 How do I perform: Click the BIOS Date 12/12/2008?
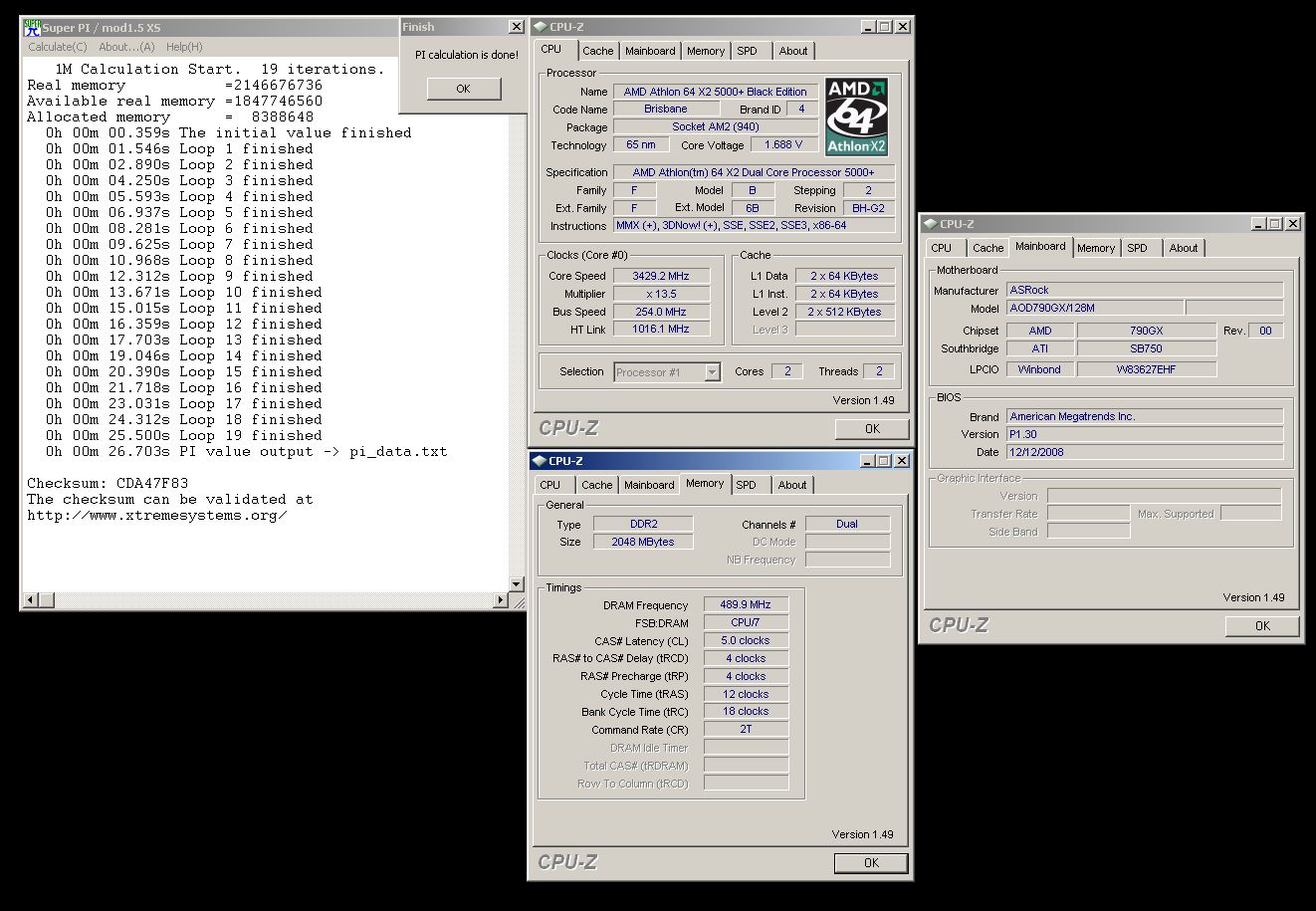click(1145, 451)
